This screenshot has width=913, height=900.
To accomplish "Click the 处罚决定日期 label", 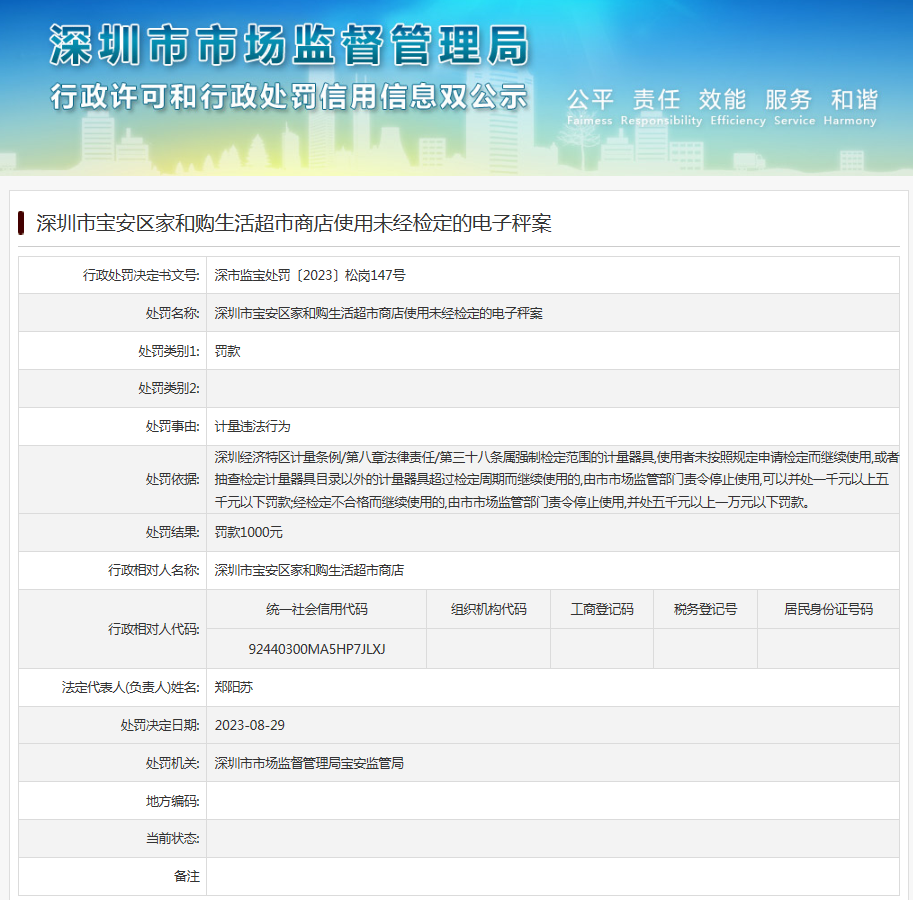I will [160, 725].
